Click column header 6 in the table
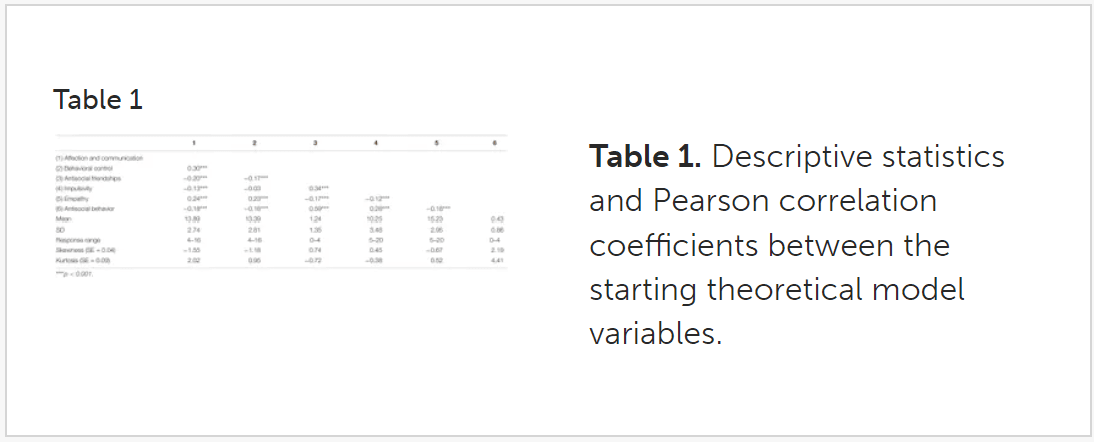Viewport: 1094px width, 442px height. click(x=494, y=144)
